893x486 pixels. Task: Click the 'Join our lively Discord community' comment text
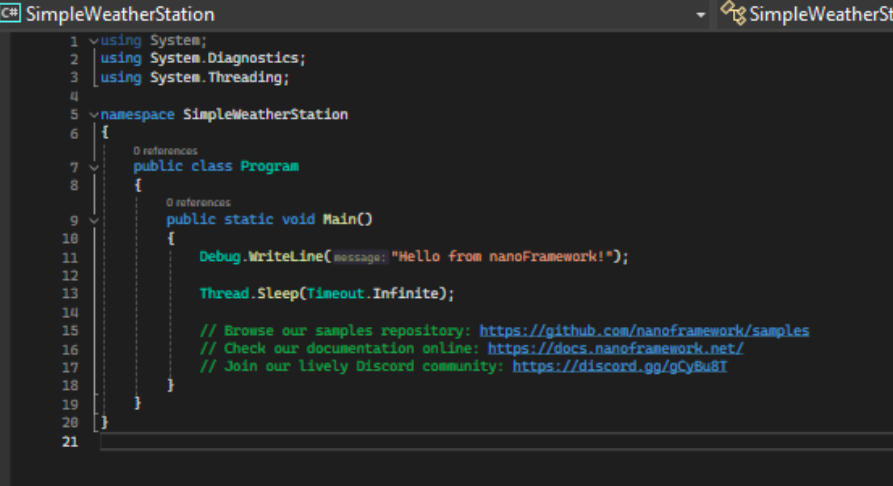352,366
